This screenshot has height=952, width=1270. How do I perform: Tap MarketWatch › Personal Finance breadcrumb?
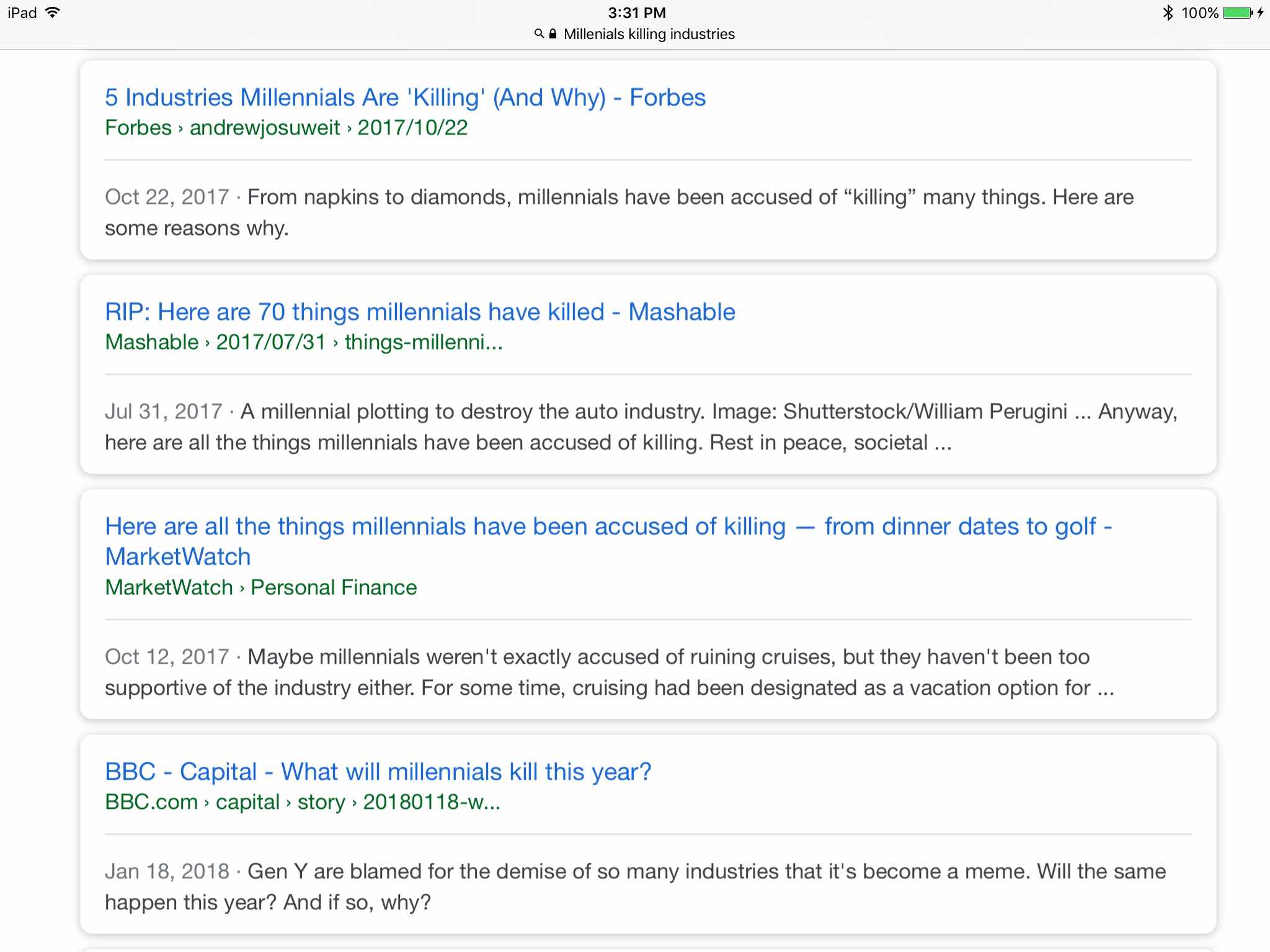pos(260,588)
